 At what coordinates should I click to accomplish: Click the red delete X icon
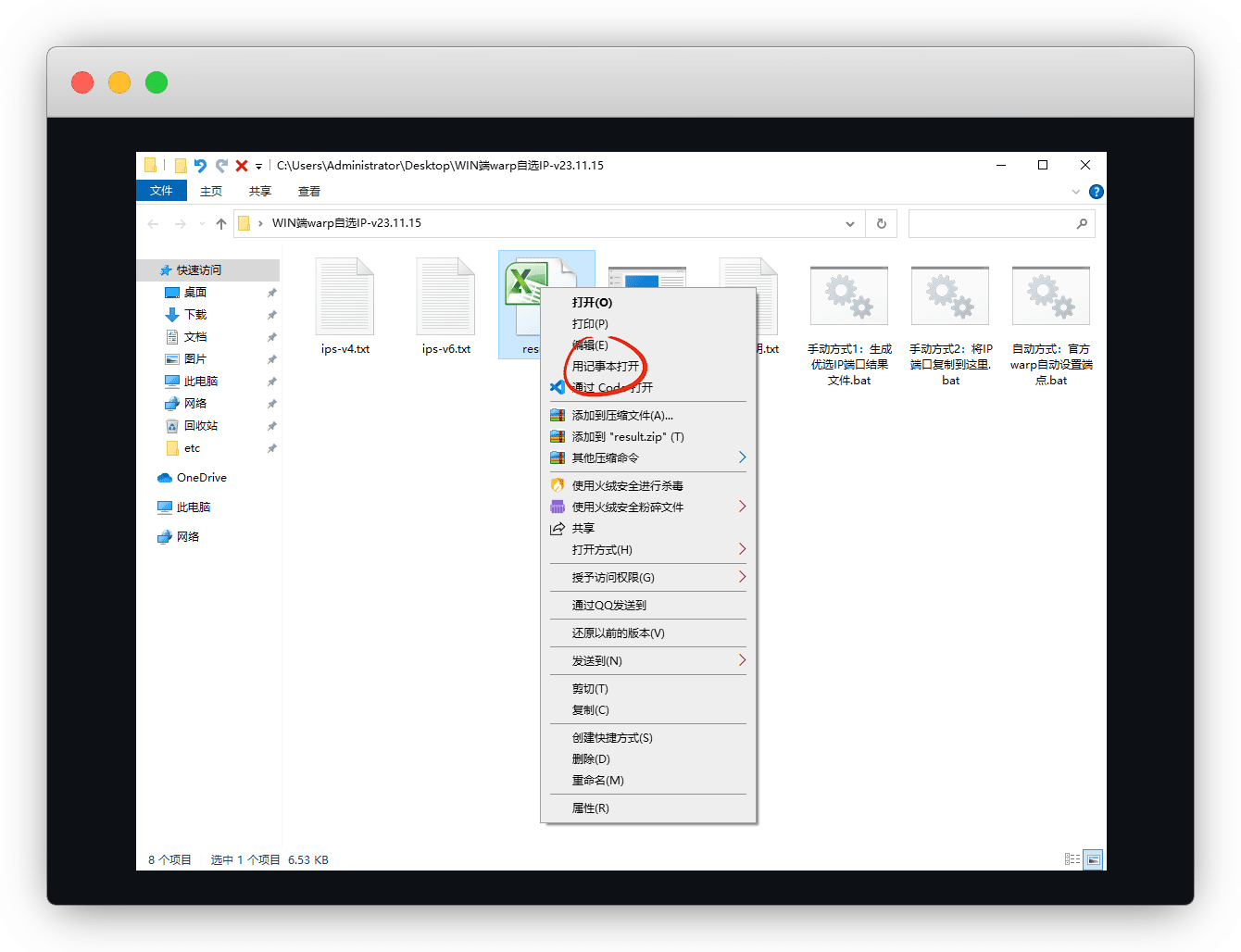241,166
